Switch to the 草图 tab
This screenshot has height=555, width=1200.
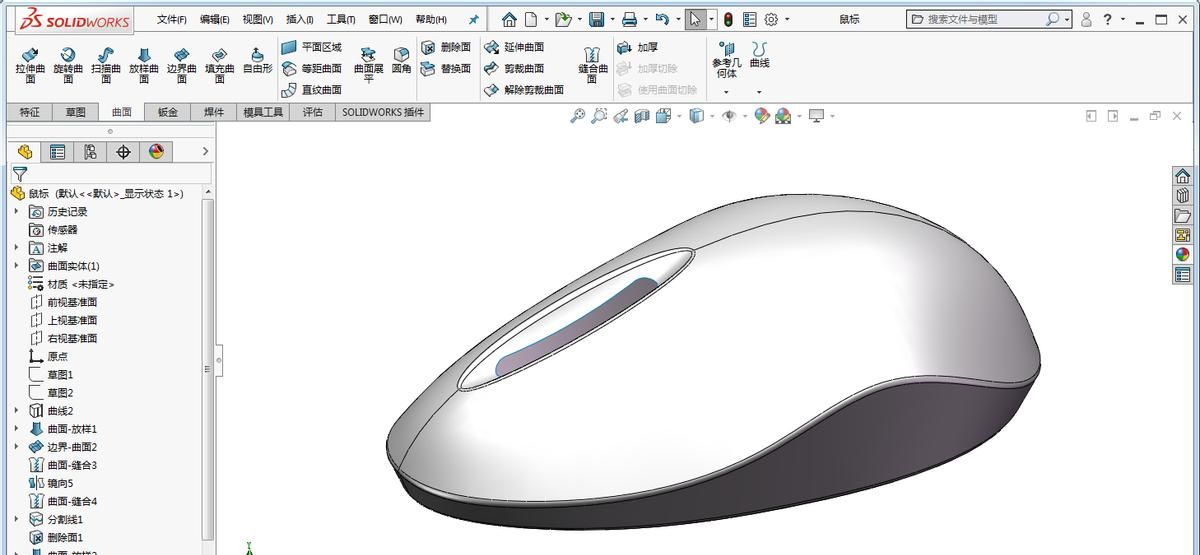[76, 112]
